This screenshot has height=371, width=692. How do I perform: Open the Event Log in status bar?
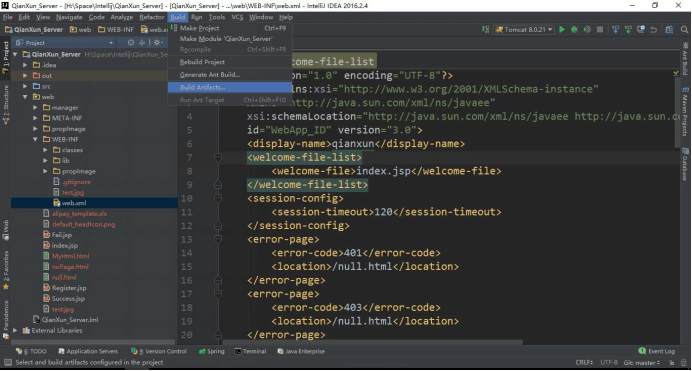point(656,351)
